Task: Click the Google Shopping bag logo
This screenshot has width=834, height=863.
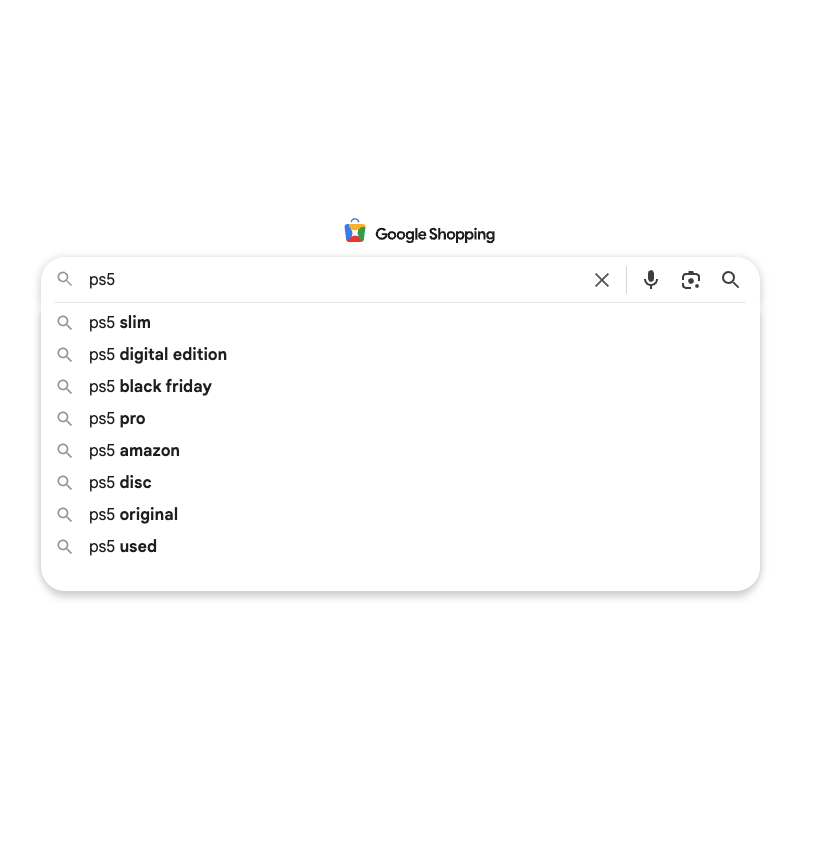Action: [x=355, y=230]
